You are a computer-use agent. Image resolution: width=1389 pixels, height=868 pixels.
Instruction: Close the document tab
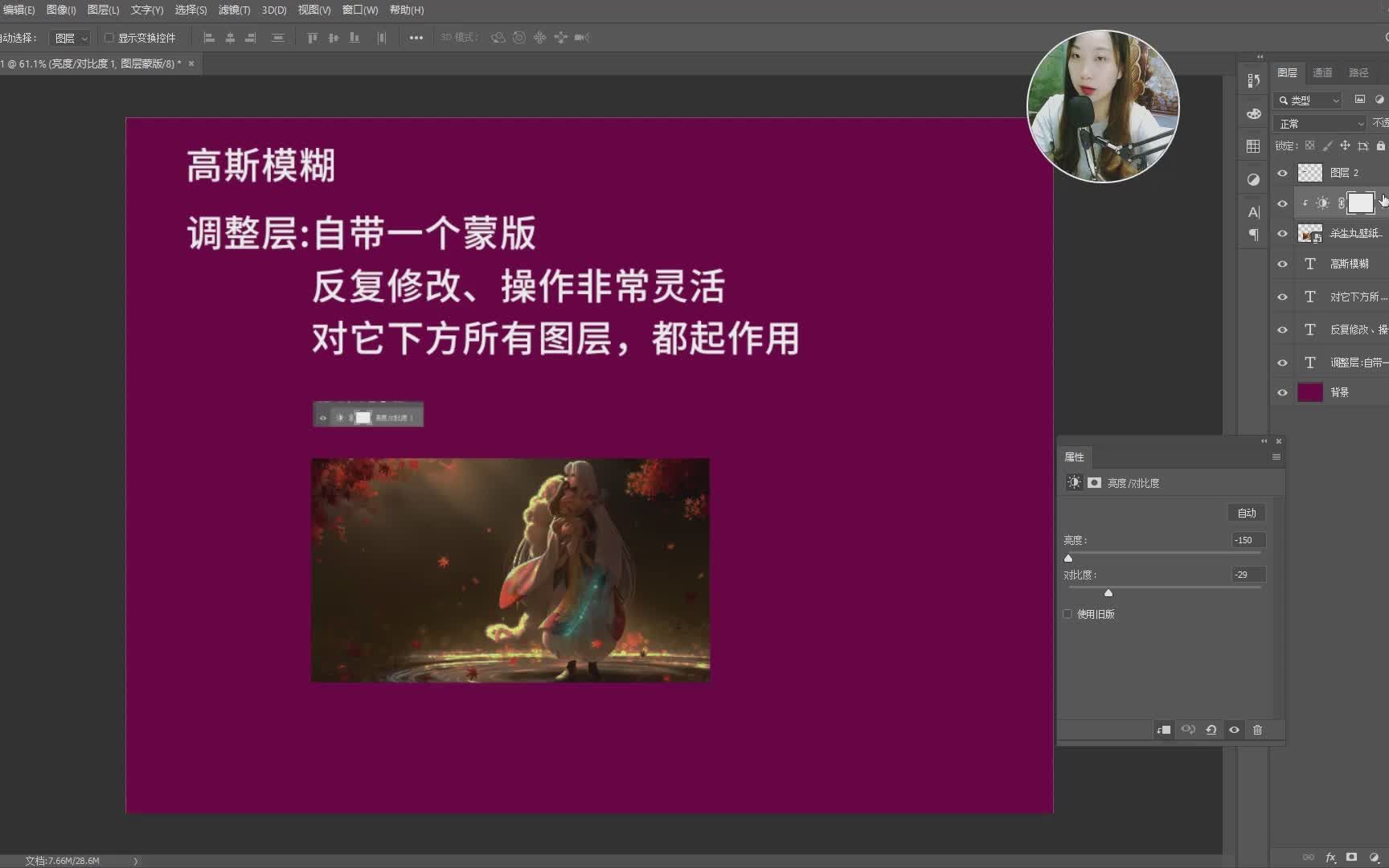pos(191,63)
